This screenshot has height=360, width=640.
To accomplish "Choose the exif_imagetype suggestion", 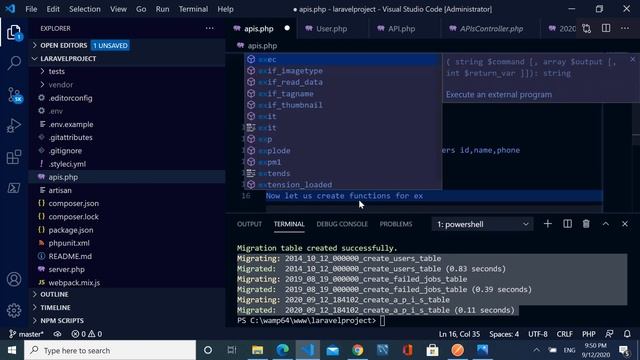I will tap(342, 71).
